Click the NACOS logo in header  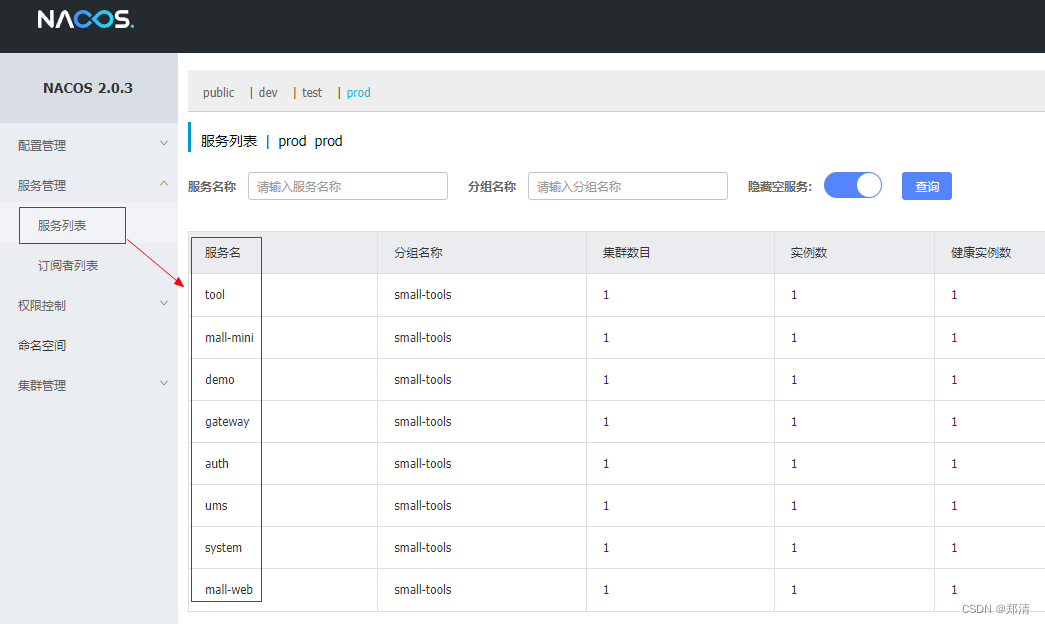[85, 19]
